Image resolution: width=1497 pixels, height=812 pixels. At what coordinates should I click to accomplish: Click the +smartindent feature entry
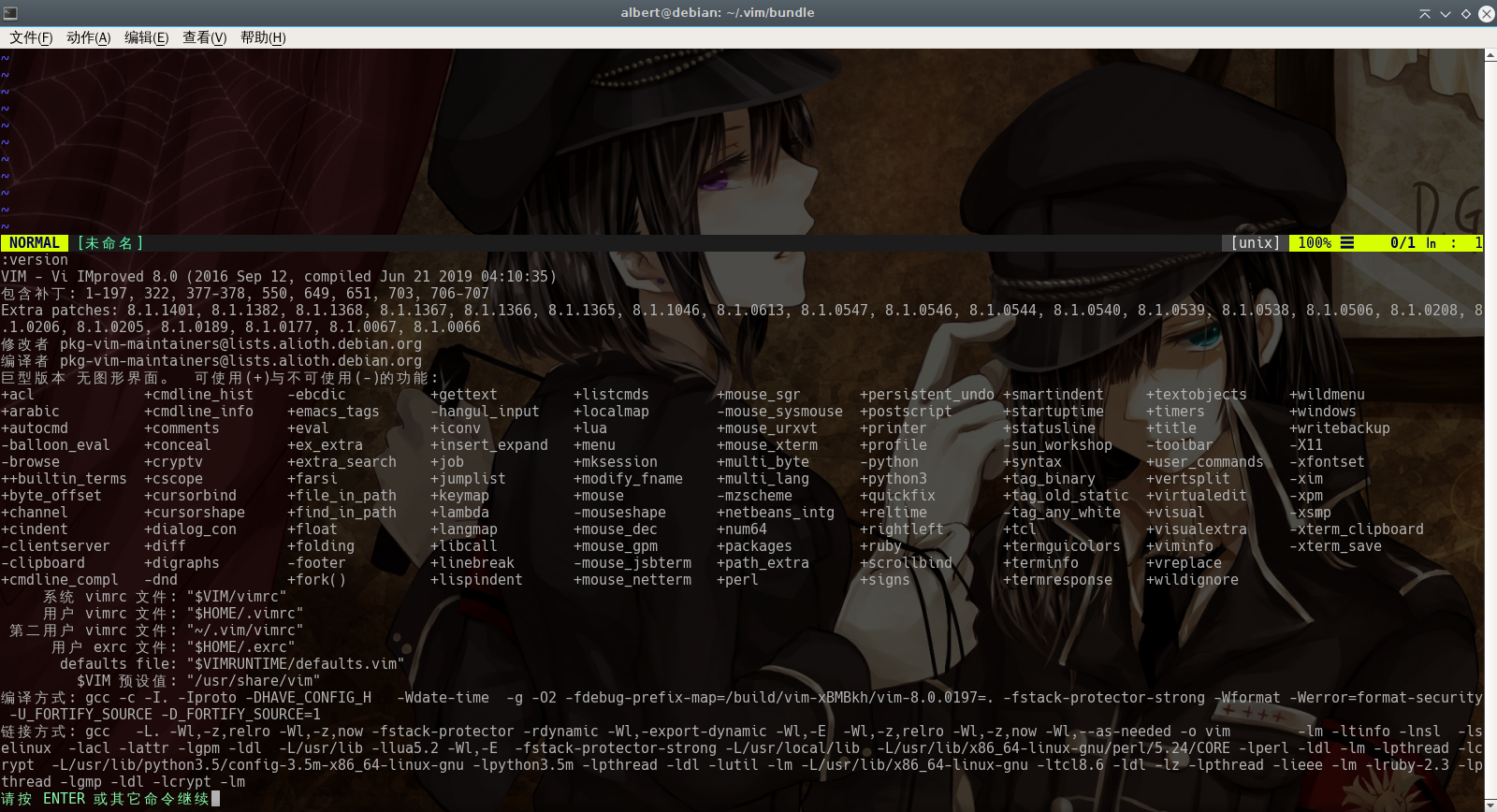[1054, 395]
